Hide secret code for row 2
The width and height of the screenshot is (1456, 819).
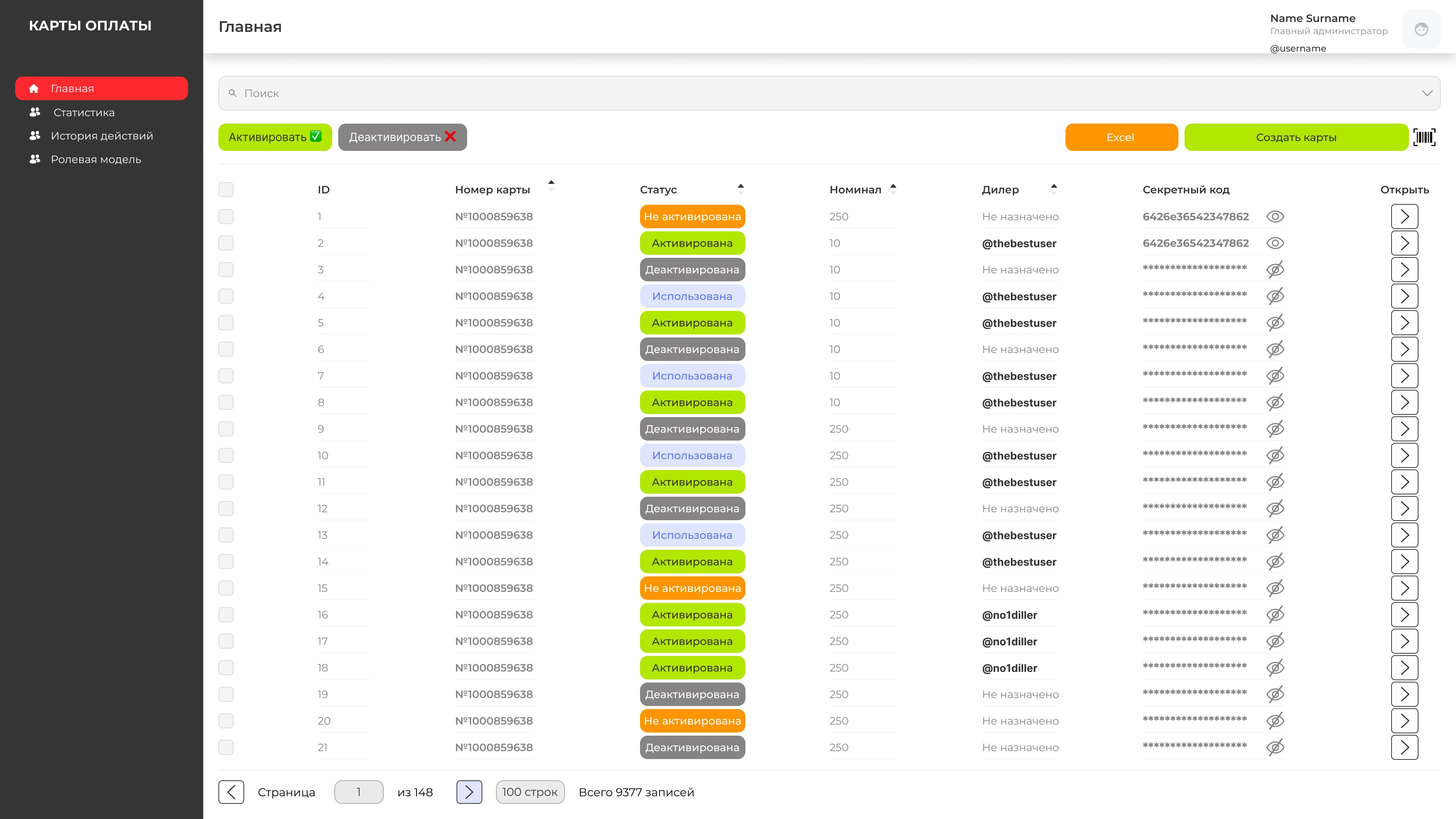click(x=1275, y=243)
